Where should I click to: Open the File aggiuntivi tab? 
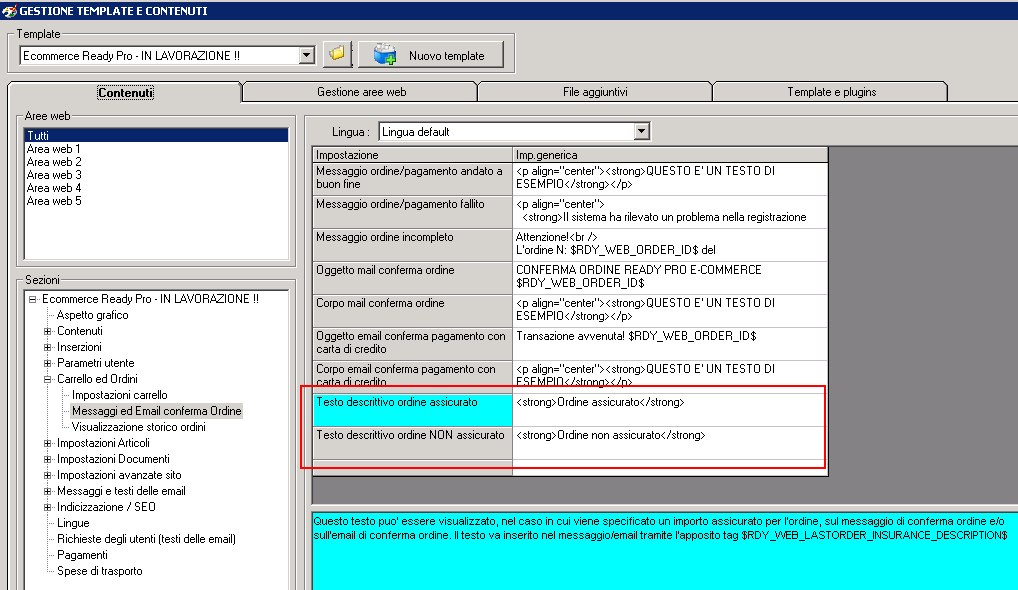(x=595, y=92)
